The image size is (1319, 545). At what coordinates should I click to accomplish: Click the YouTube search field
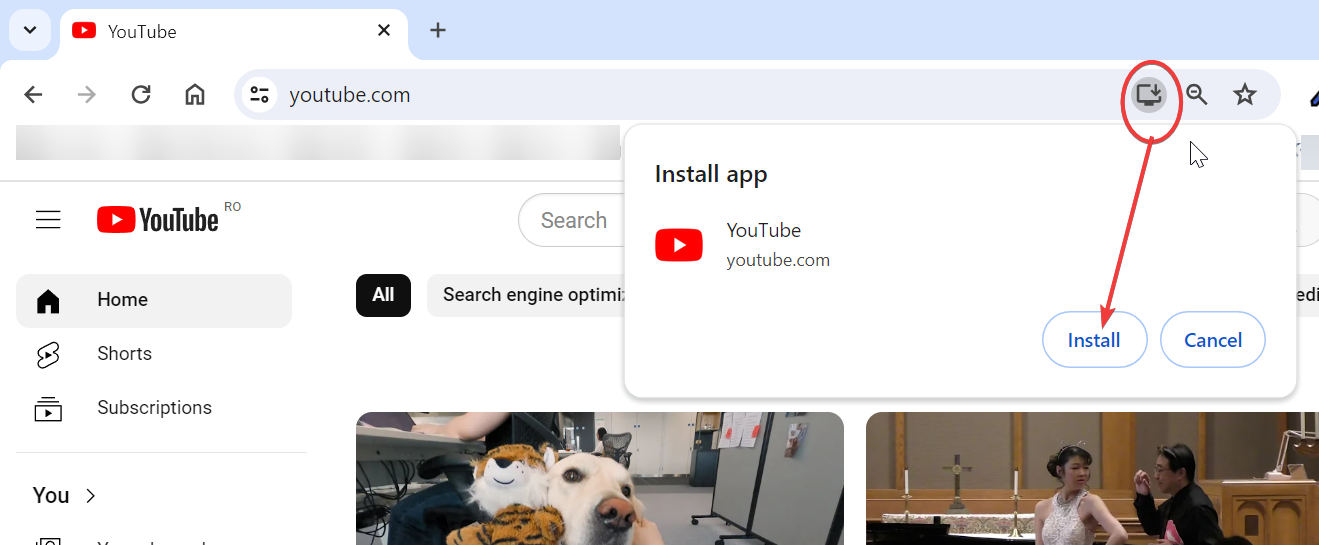click(572, 220)
